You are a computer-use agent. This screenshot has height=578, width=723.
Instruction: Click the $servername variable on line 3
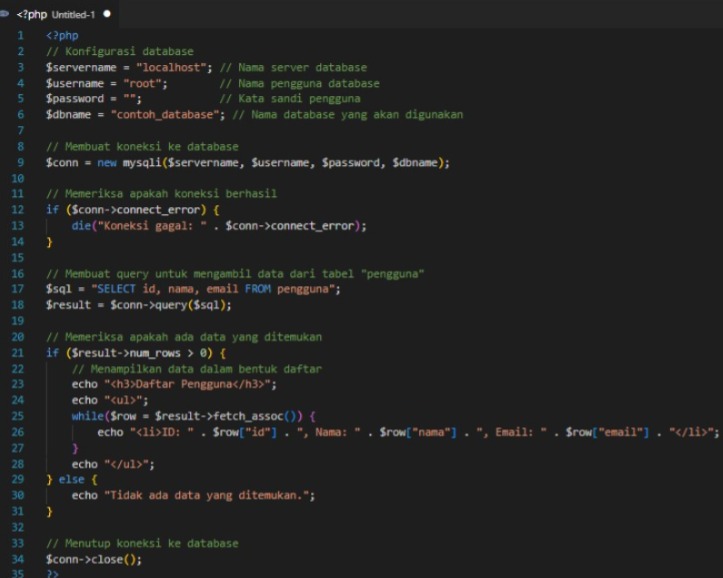click(x=81, y=67)
